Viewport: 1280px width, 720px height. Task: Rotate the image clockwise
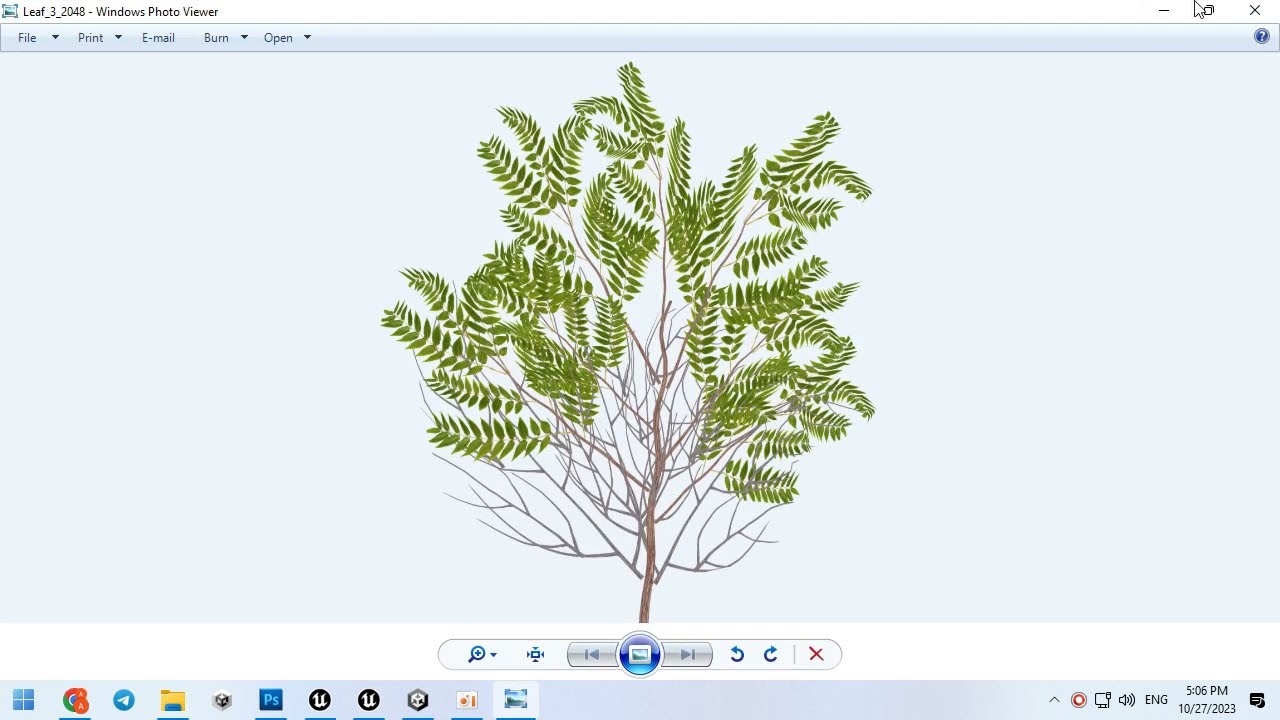coord(770,654)
